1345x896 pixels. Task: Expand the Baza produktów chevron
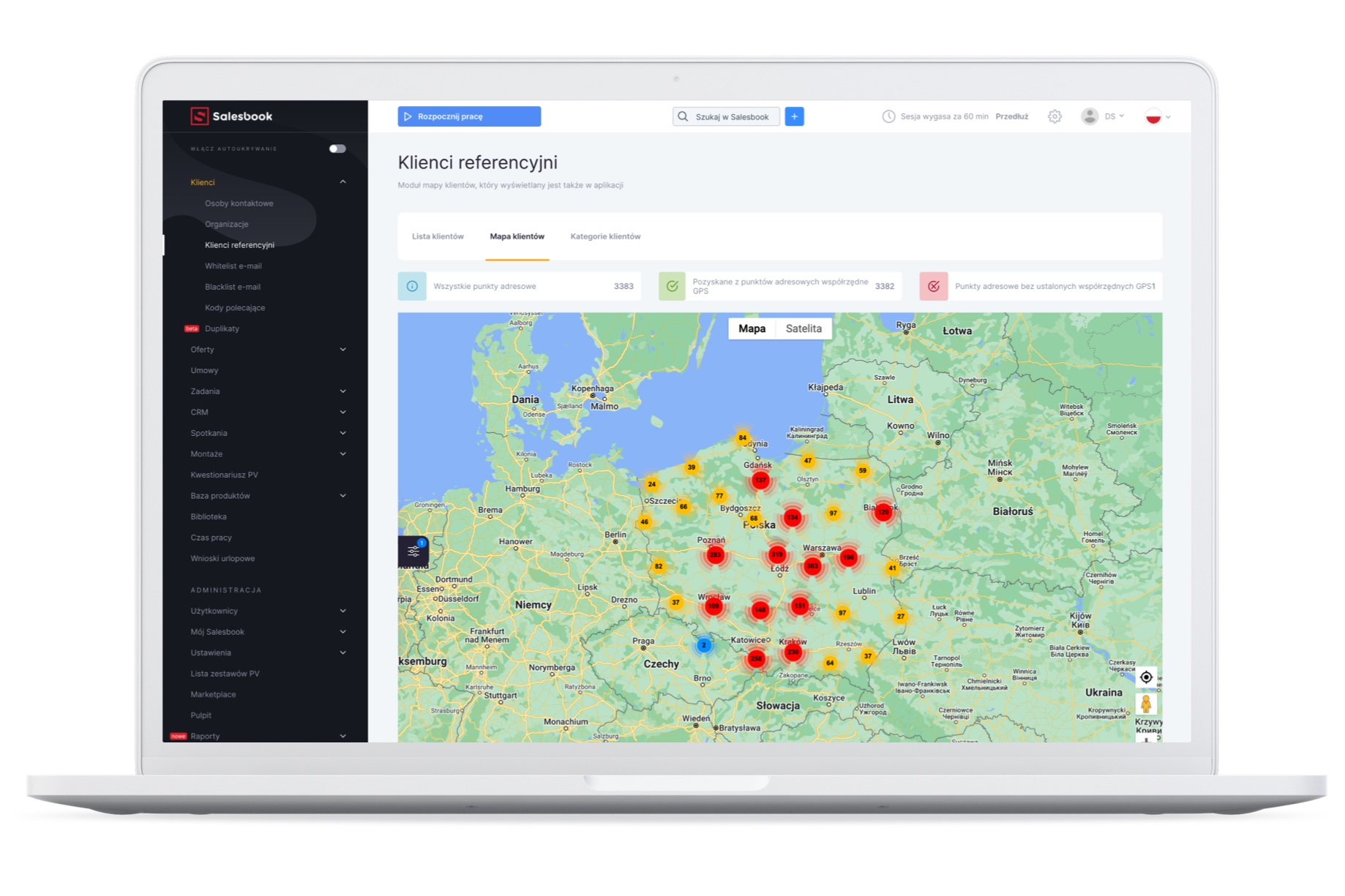click(x=342, y=496)
